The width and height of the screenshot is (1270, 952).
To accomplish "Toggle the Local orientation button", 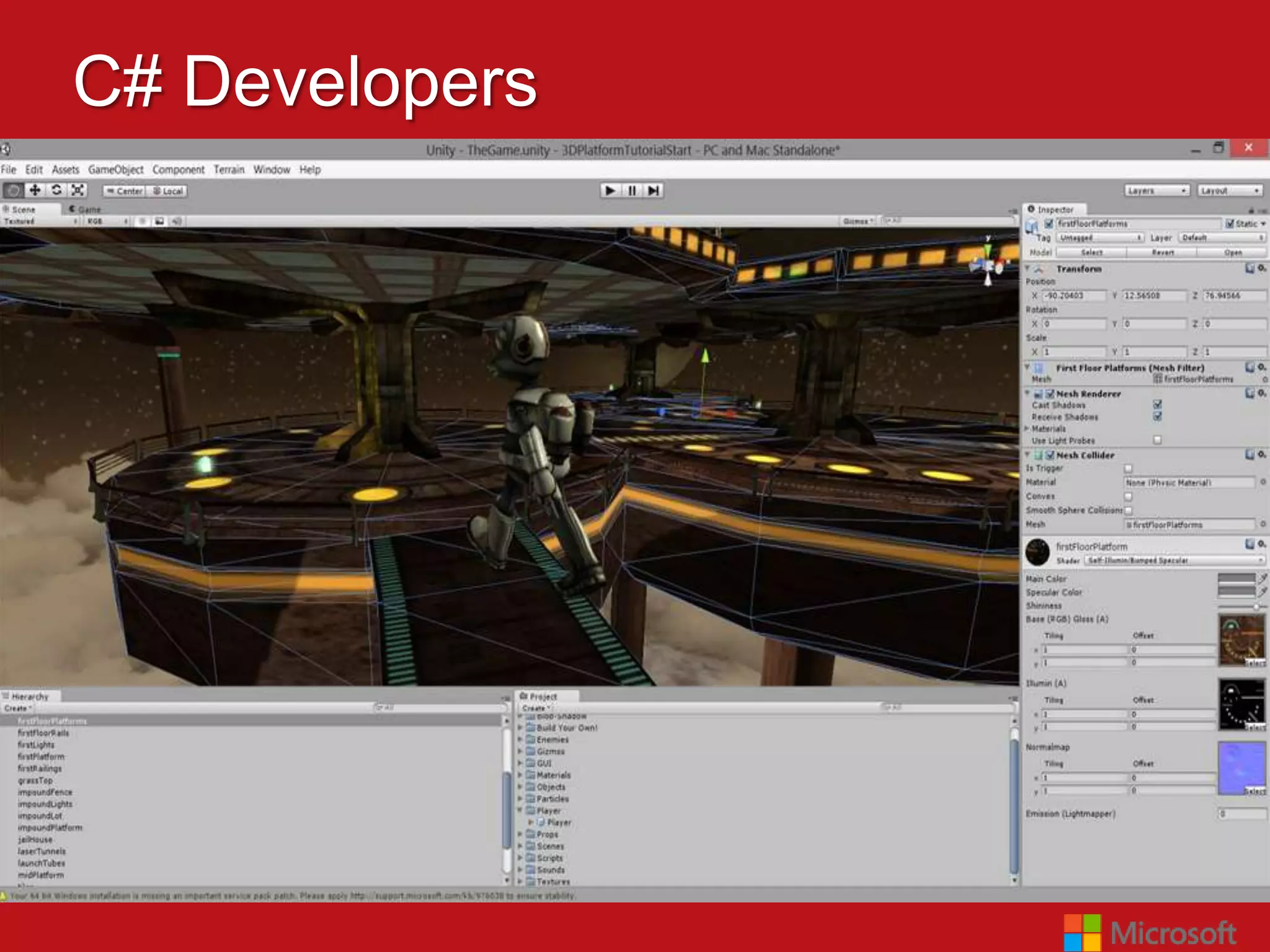I will [x=167, y=191].
